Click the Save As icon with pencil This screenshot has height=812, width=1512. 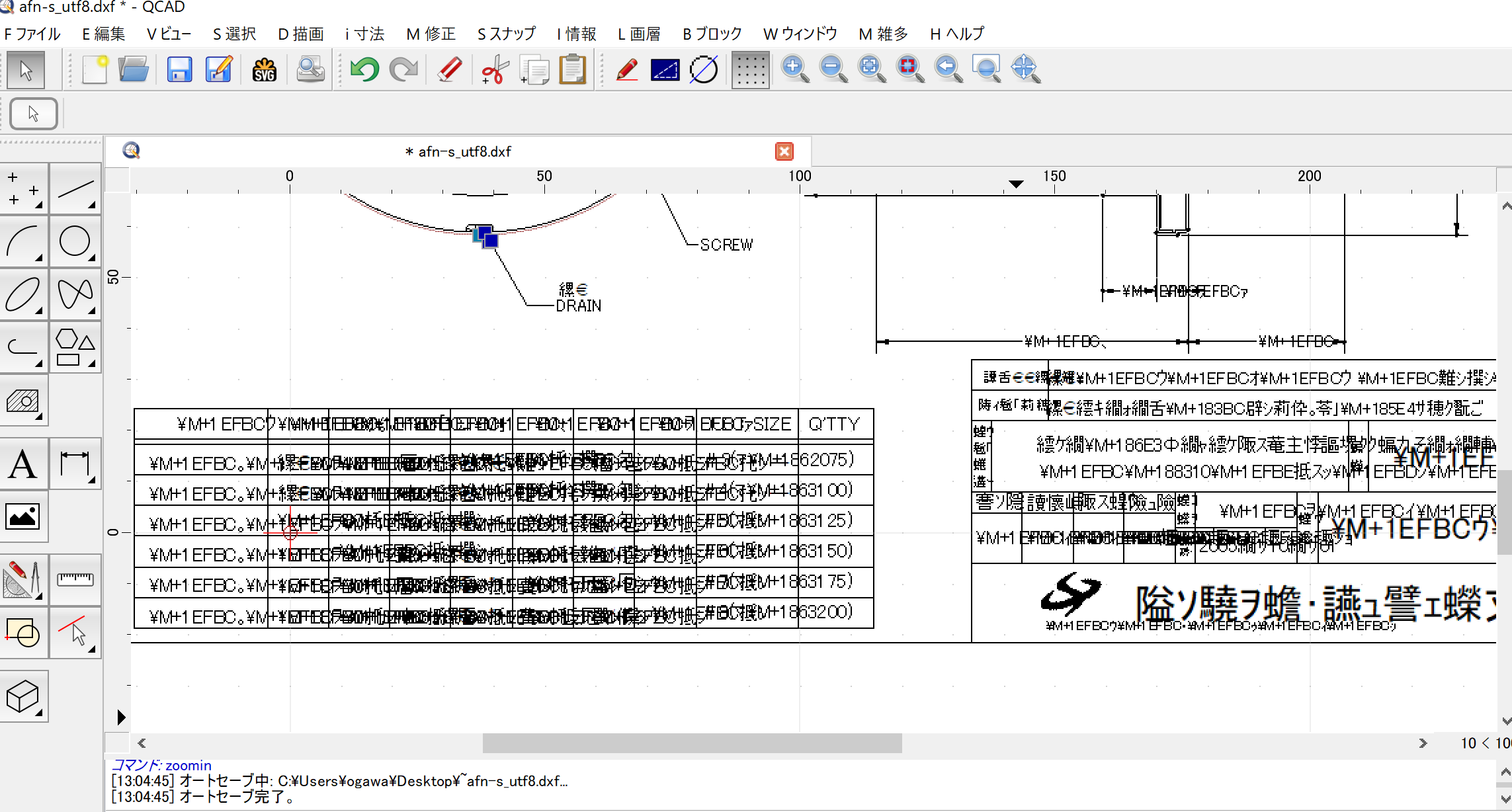[219, 69]
